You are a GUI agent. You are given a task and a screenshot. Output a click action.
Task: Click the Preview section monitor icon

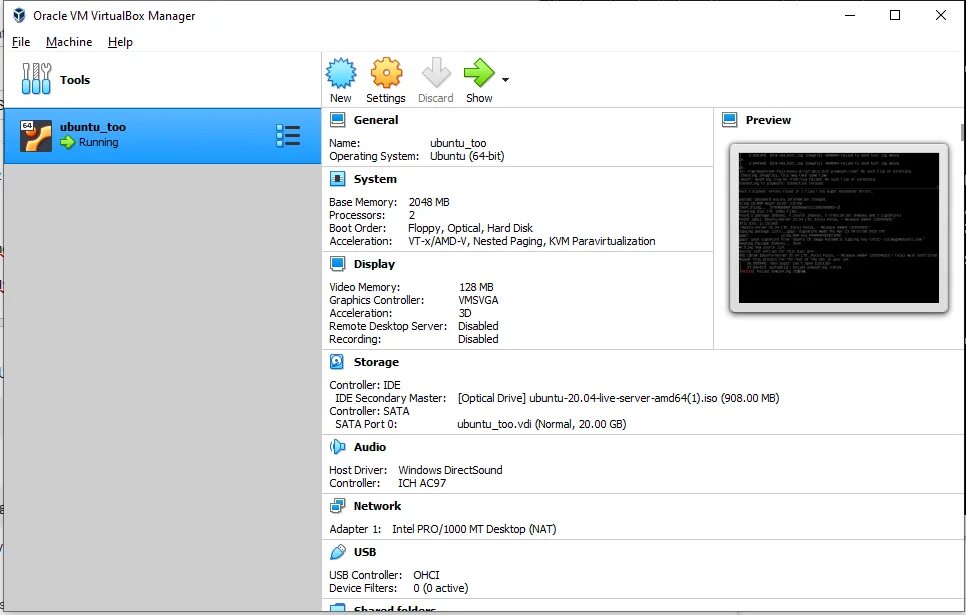(x=729, y=120)
